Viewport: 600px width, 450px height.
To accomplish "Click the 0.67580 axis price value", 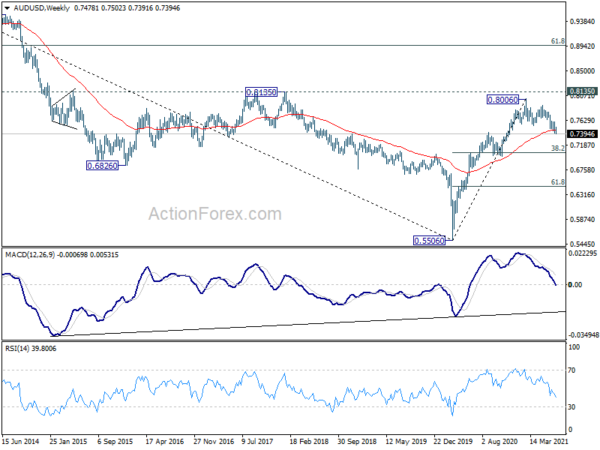I will click(583, 170).
